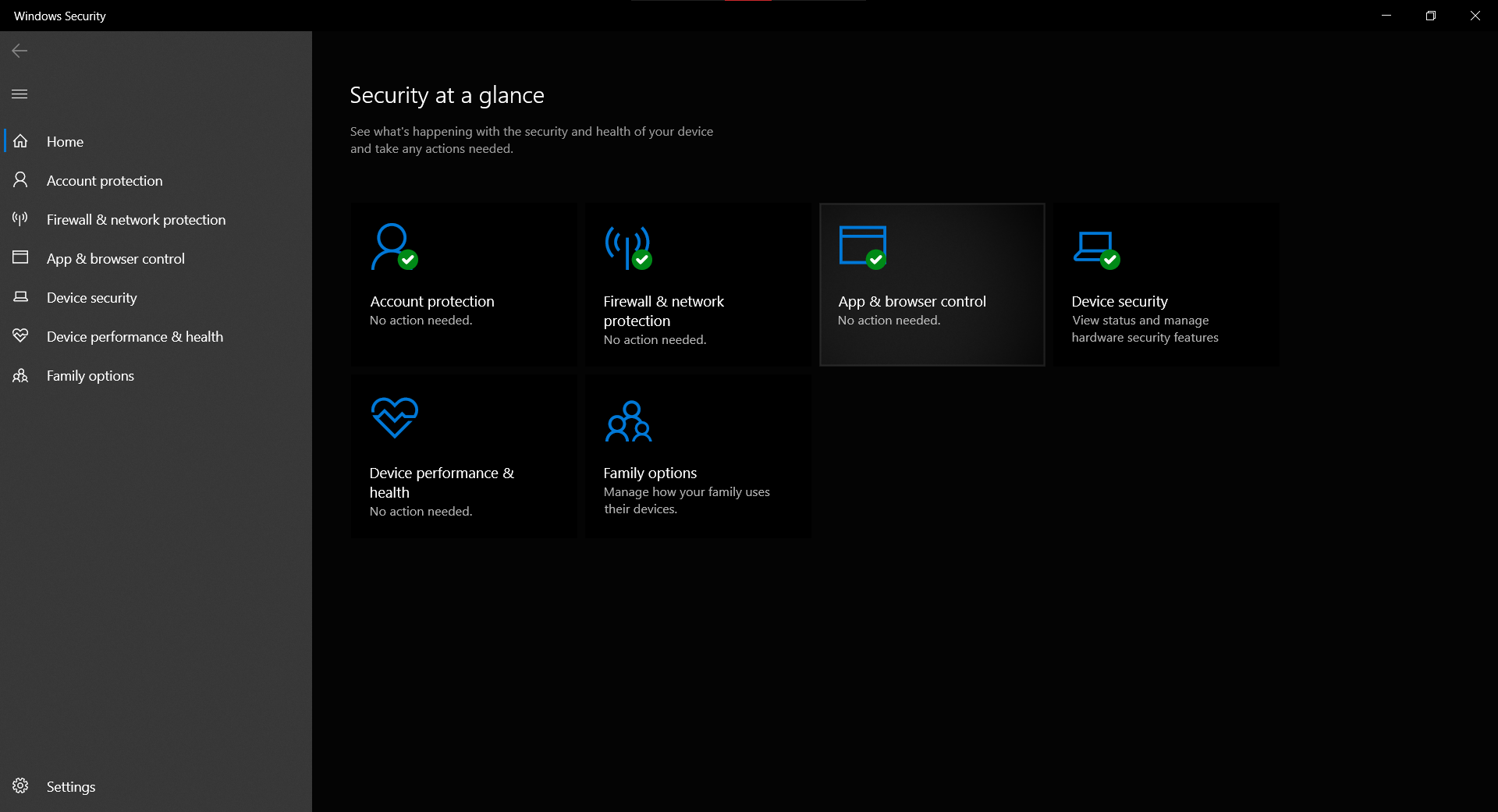Click the 'Security at a glance' heading
This screenshot has width=1498, height=812.
tap(447, 95)
